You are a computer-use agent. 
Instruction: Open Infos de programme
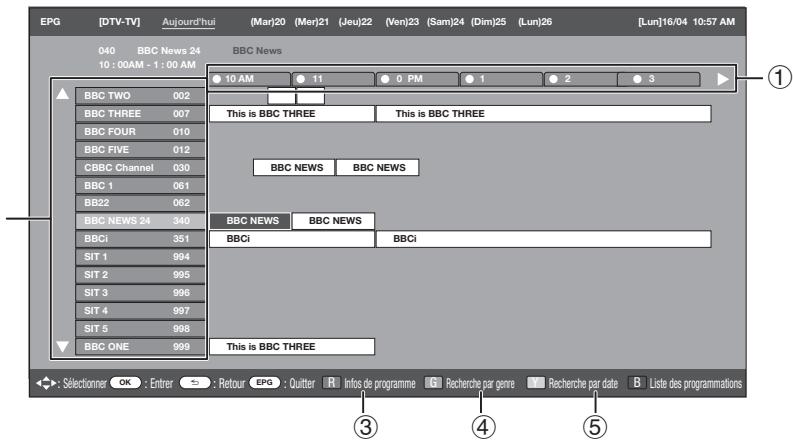(x=380, y=383)
